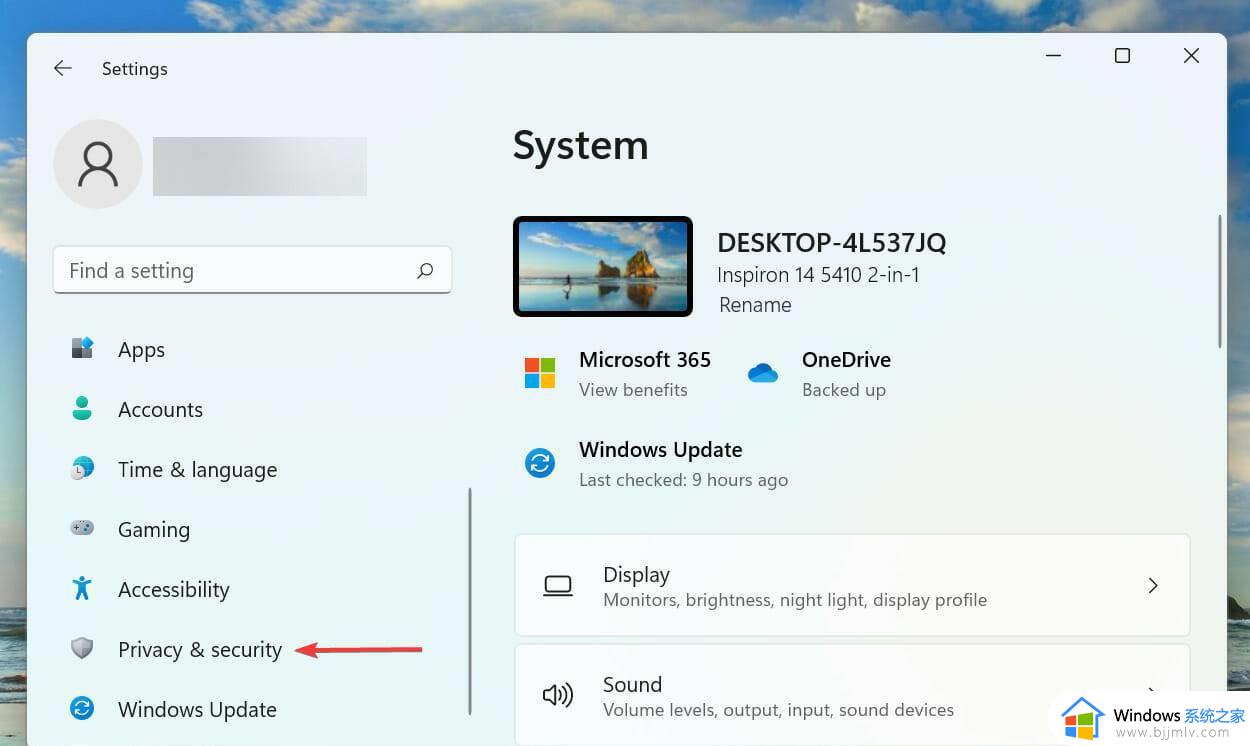Click the Accounts person icon
The image size is (1250, 746).
click(82, 409)
